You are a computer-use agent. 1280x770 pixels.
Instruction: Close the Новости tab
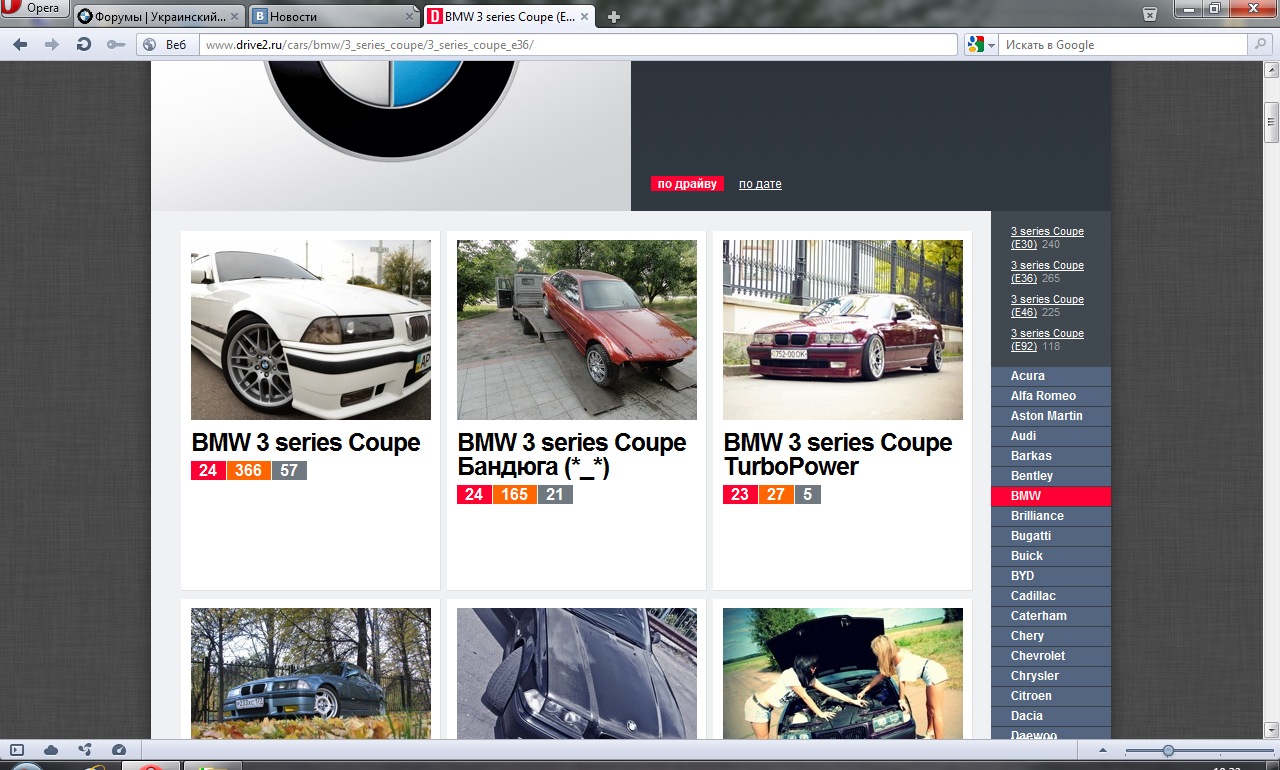411,17
